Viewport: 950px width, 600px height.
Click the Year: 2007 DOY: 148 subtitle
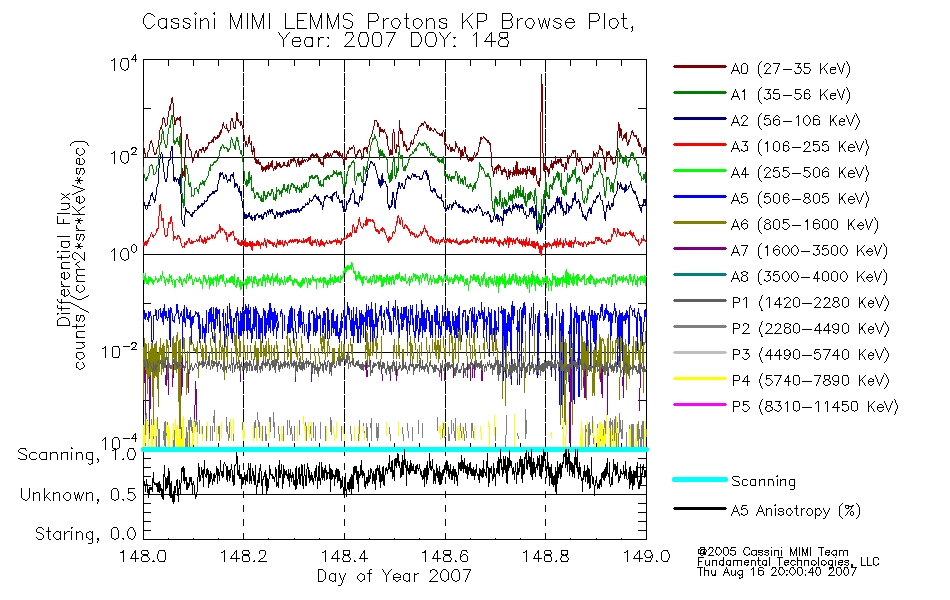tap(394, 41)
